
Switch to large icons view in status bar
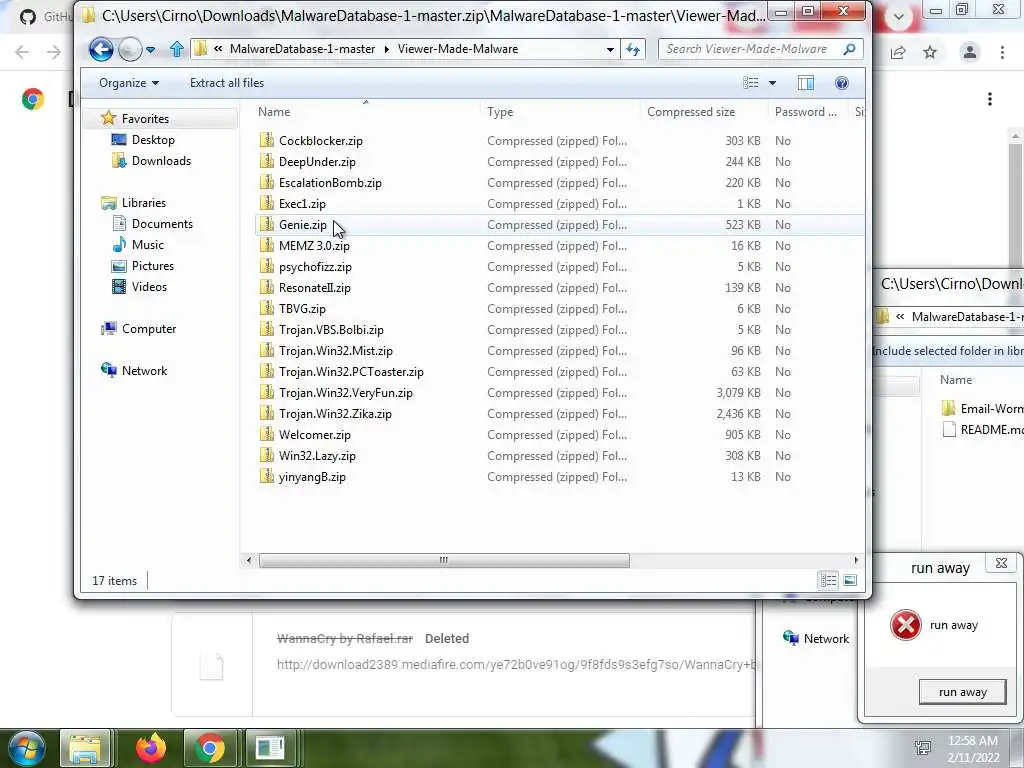click(x=850, y=580)
